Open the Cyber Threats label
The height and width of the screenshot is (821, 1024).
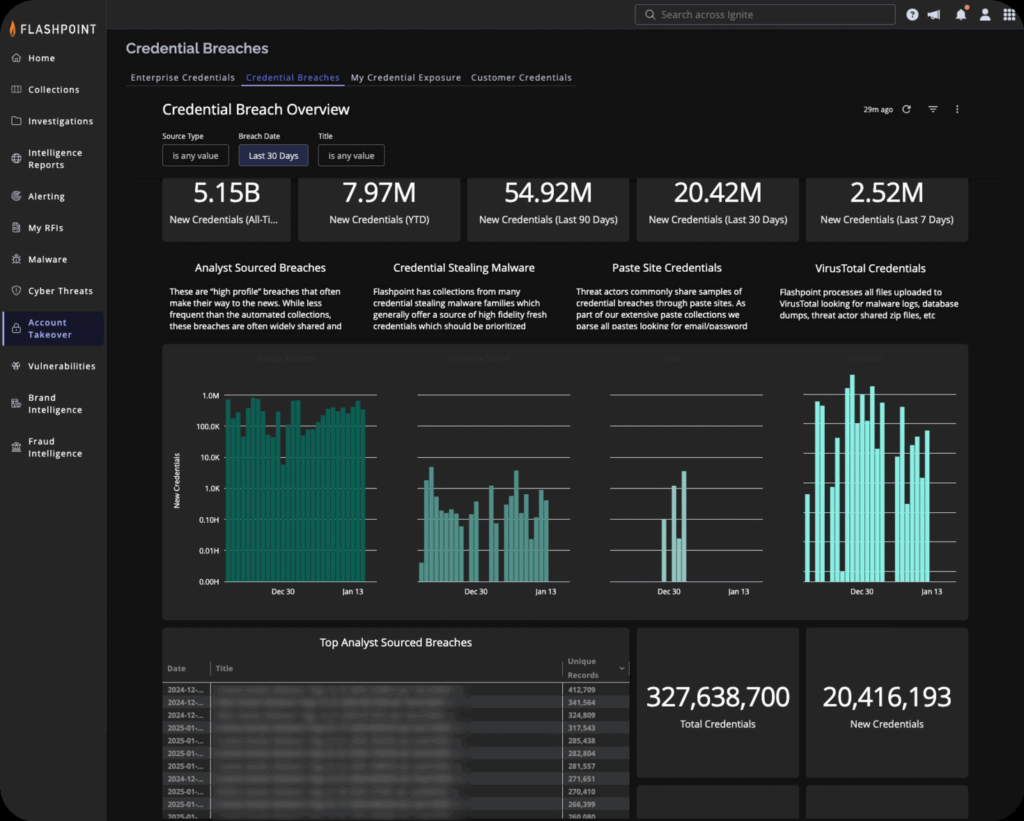click(60, 291)
